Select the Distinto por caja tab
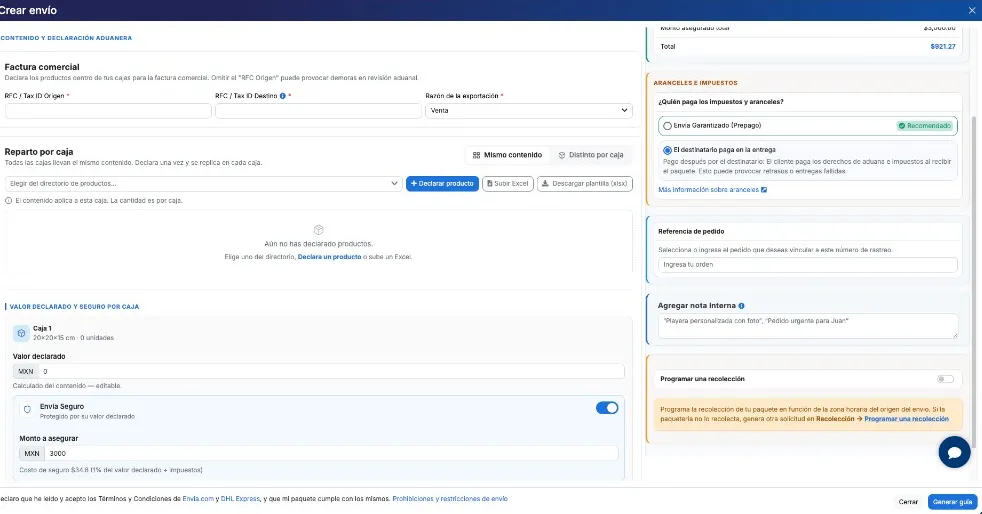This screenshot has width=982, height=514. click(591, 155)
